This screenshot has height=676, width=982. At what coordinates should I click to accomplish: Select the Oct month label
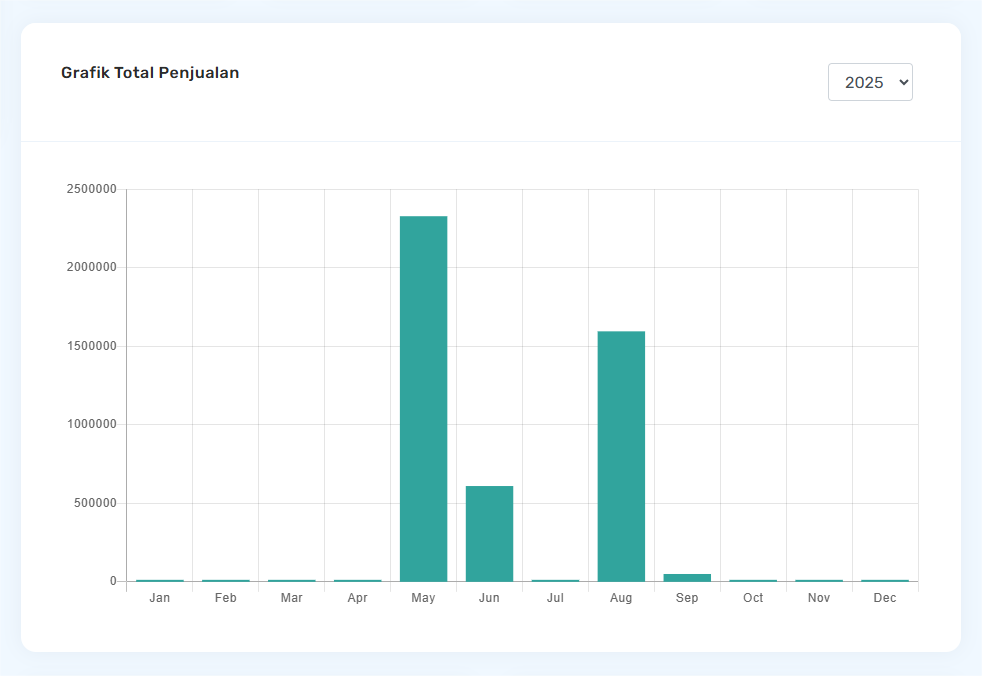click(753, 598)
